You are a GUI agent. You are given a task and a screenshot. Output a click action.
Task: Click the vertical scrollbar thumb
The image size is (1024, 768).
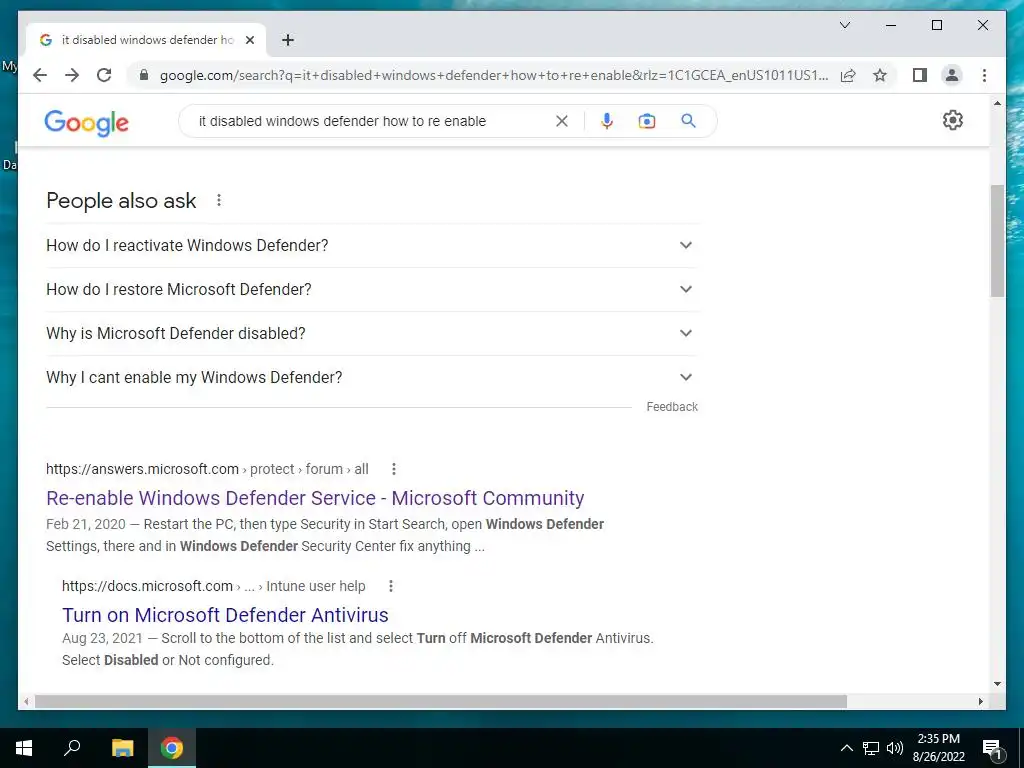point(997,241)
